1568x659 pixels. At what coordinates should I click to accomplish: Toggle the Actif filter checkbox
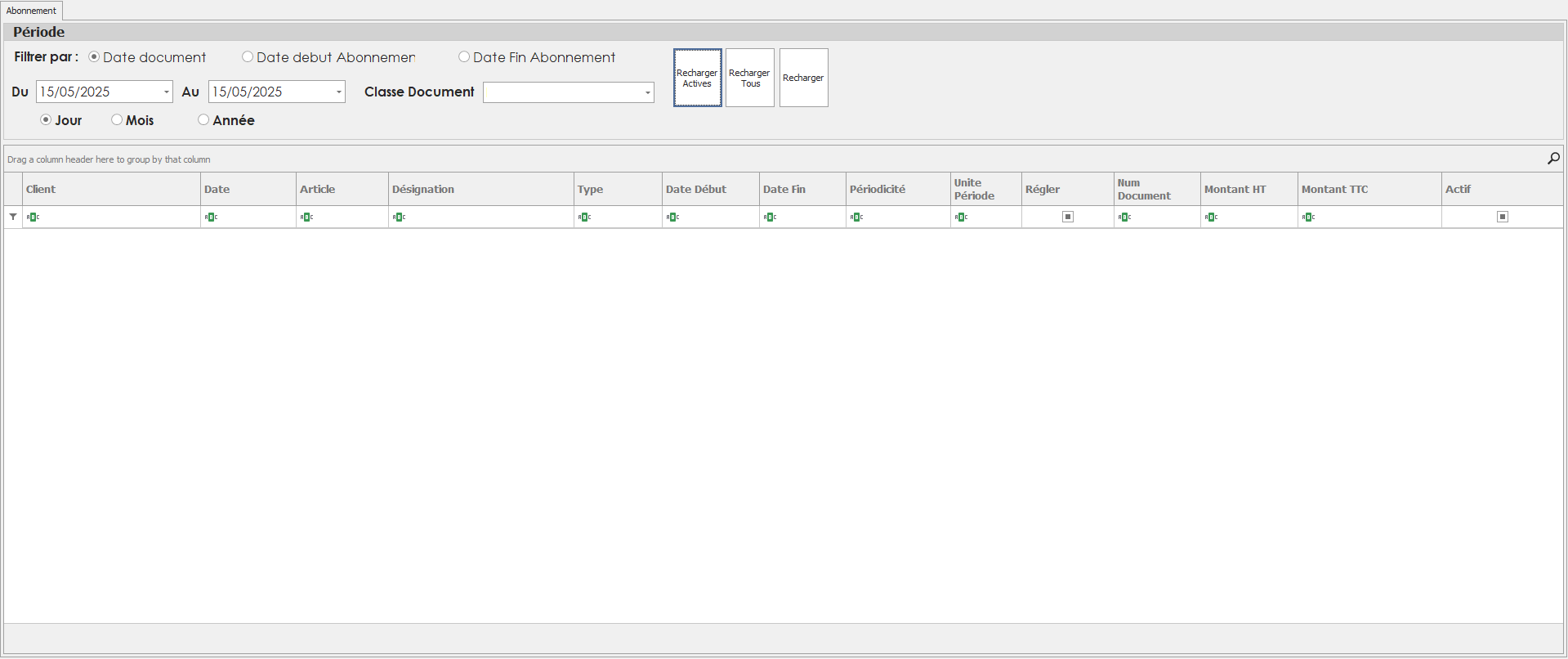pyautogui.click(x=1502, y=217)
